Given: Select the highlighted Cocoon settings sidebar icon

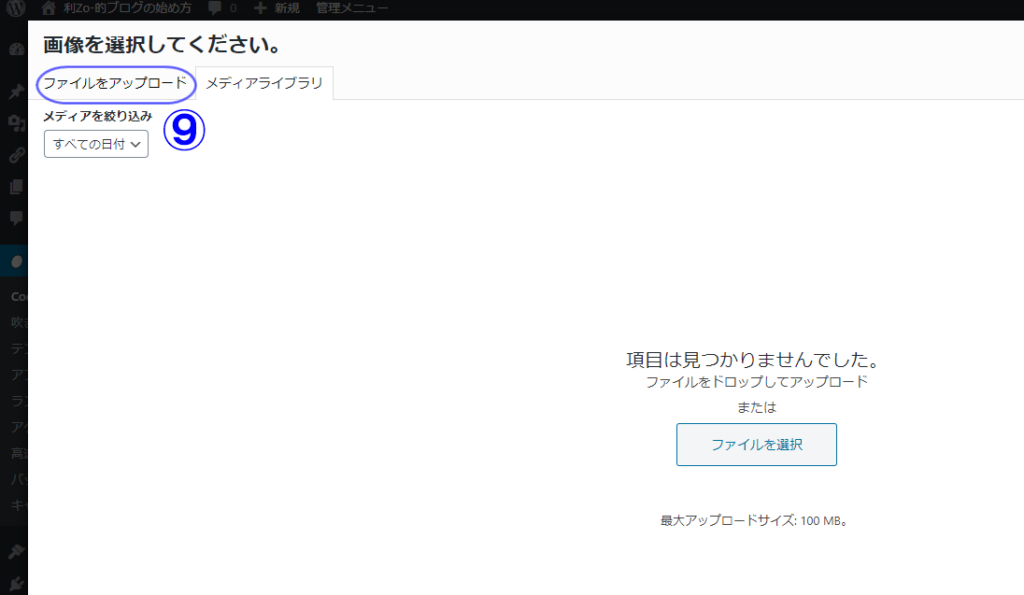Looking at the screenshot, I should coord(16,262).
